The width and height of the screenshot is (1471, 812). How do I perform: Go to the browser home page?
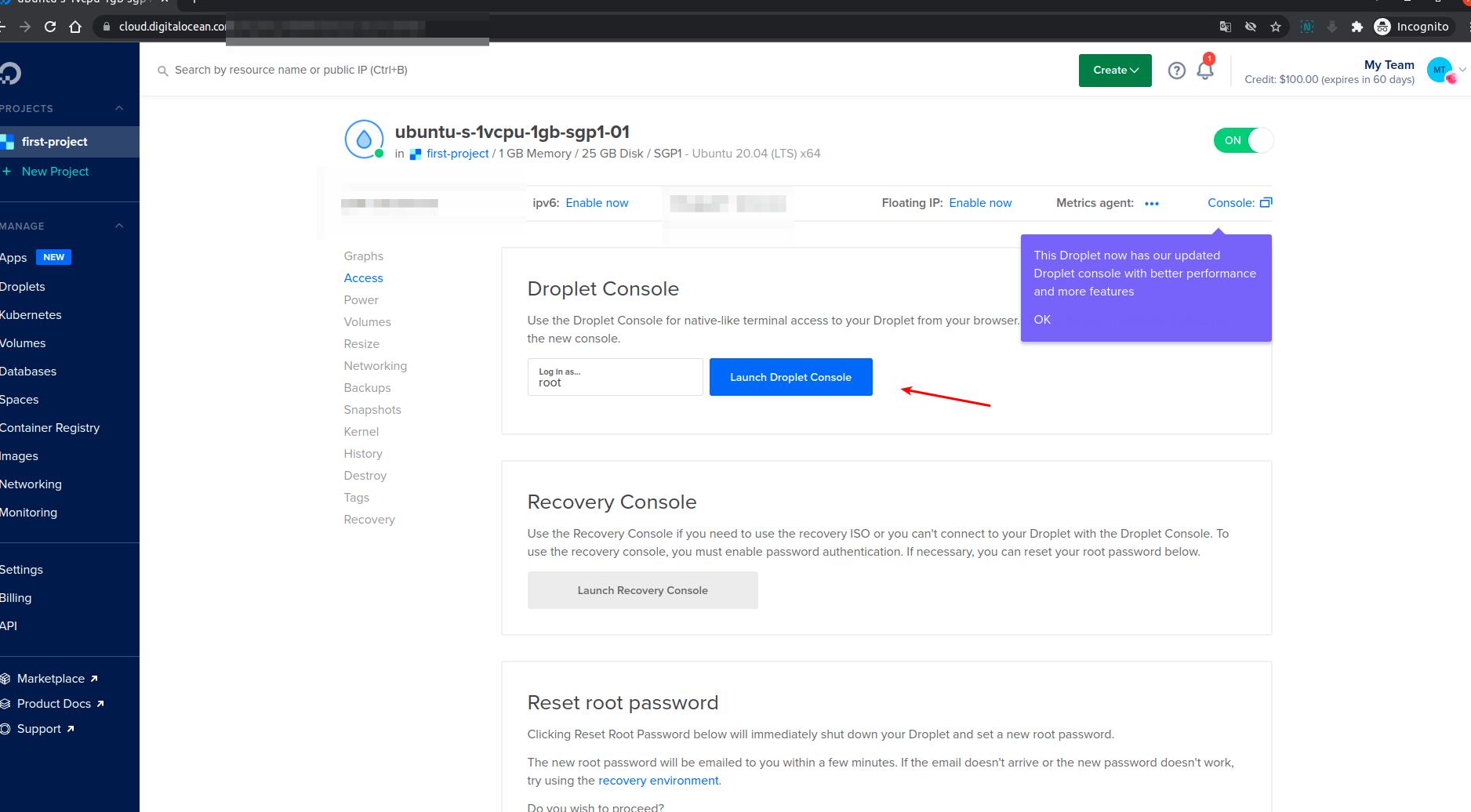75,27
